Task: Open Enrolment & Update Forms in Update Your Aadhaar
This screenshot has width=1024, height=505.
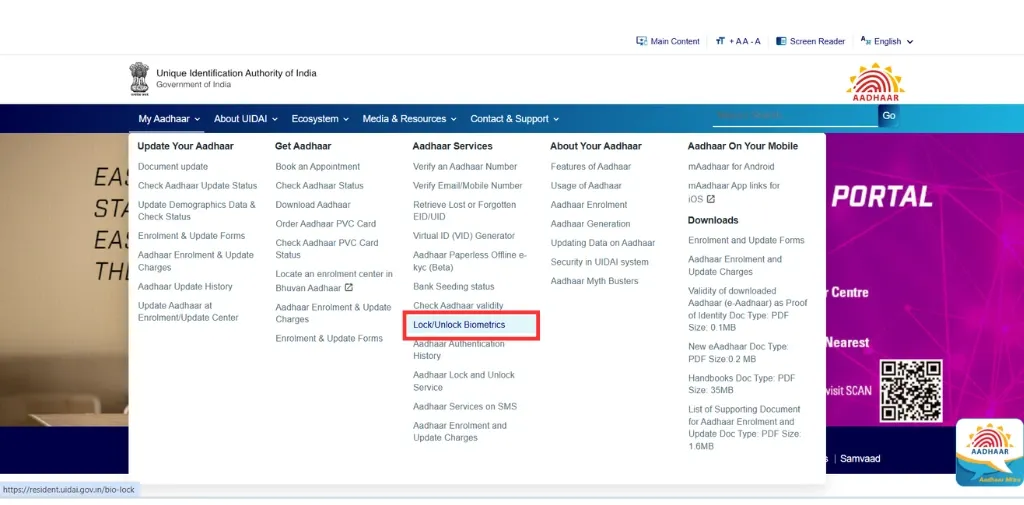Action: [x=191, y=236]
